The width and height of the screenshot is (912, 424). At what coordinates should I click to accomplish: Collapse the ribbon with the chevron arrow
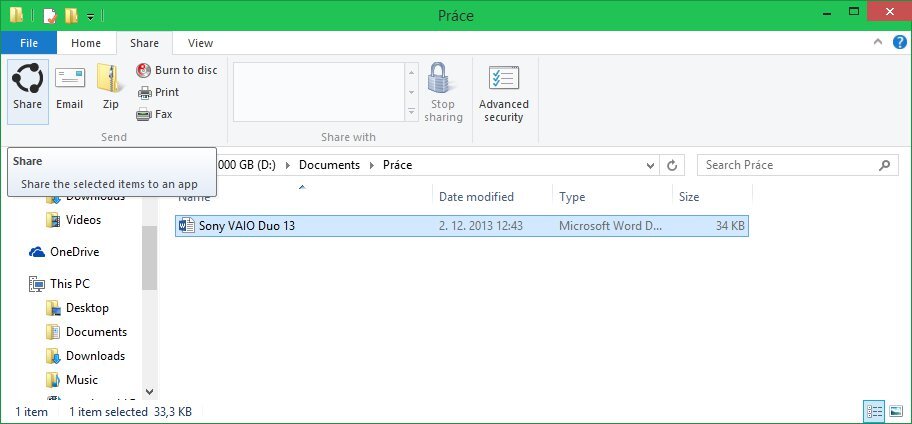pos(878,41)
